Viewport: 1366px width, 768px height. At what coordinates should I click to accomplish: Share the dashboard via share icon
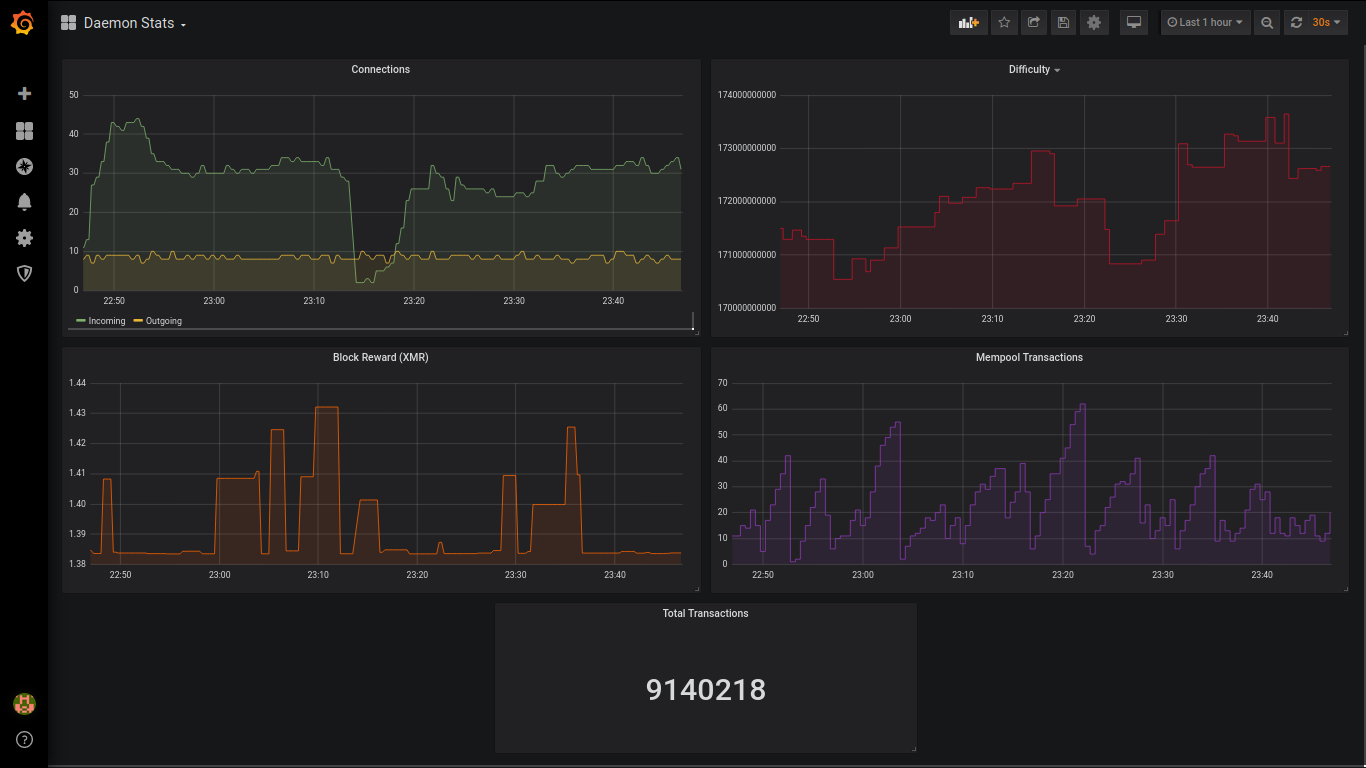click(x=1034, y=22)
